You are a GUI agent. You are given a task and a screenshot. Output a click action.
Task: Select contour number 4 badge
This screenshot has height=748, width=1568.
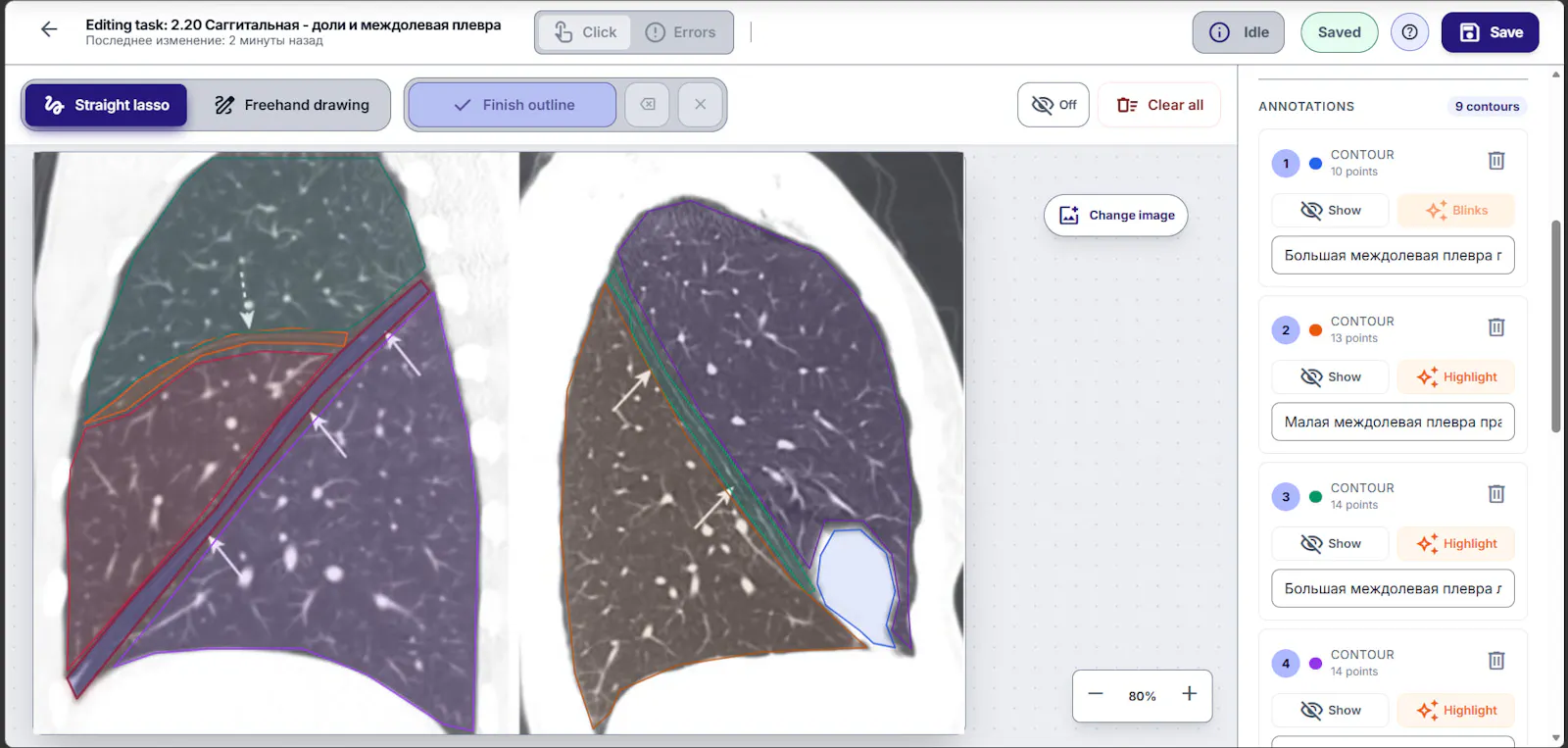(x=1286, y=664)
